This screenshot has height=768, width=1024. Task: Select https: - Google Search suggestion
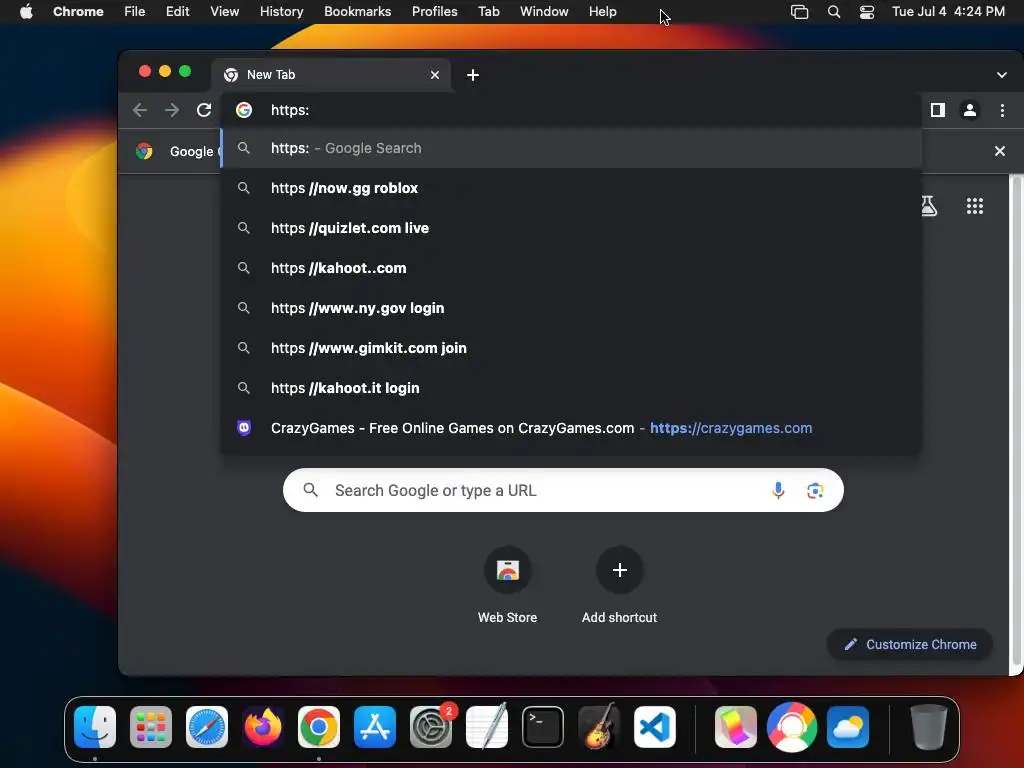[571, 148]
